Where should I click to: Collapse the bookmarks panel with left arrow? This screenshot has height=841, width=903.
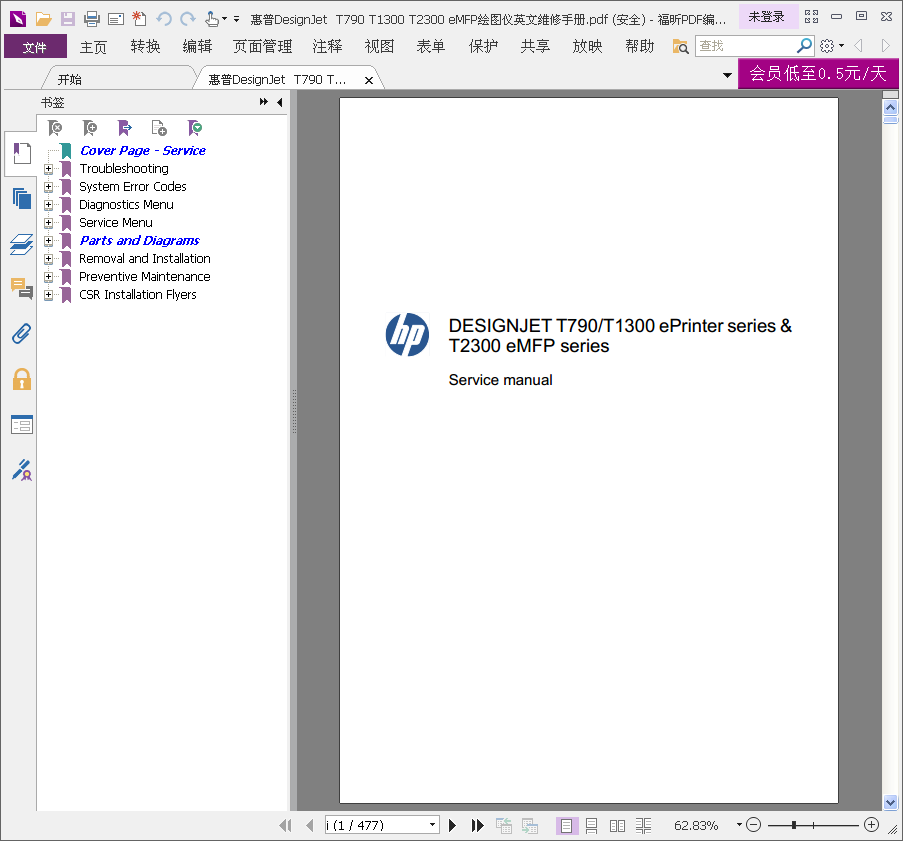click(280, 102)
